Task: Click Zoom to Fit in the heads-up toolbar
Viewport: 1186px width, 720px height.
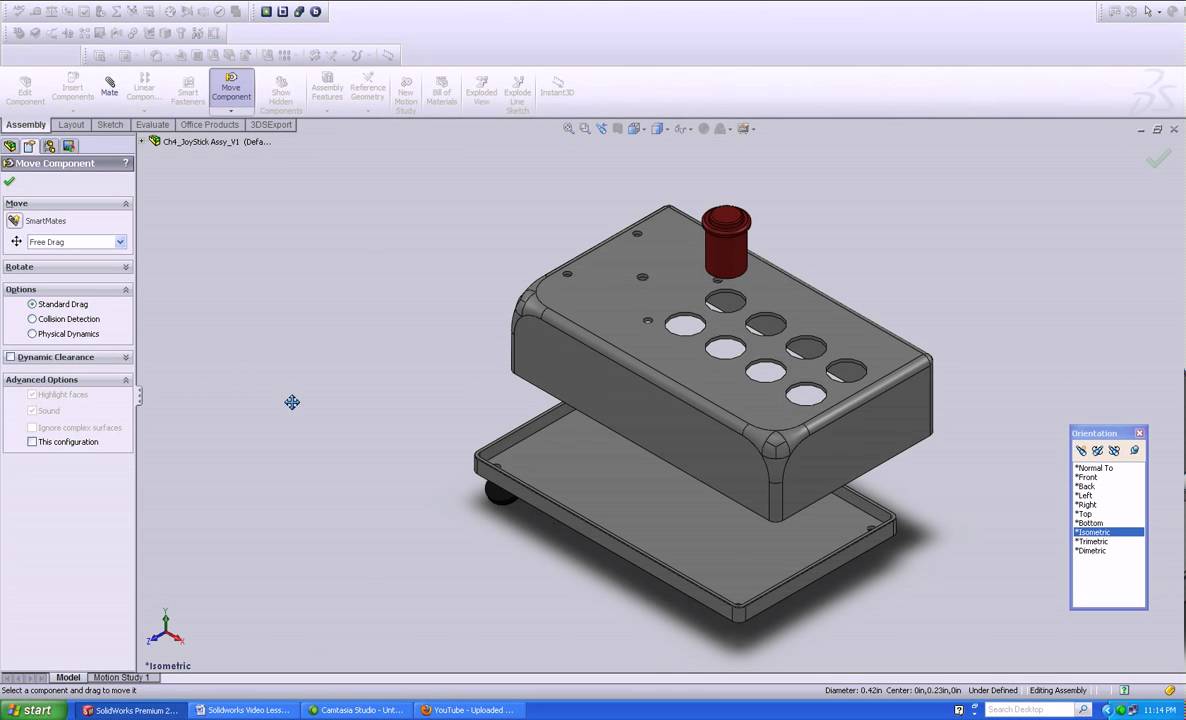Action: (x=568, y=128)
